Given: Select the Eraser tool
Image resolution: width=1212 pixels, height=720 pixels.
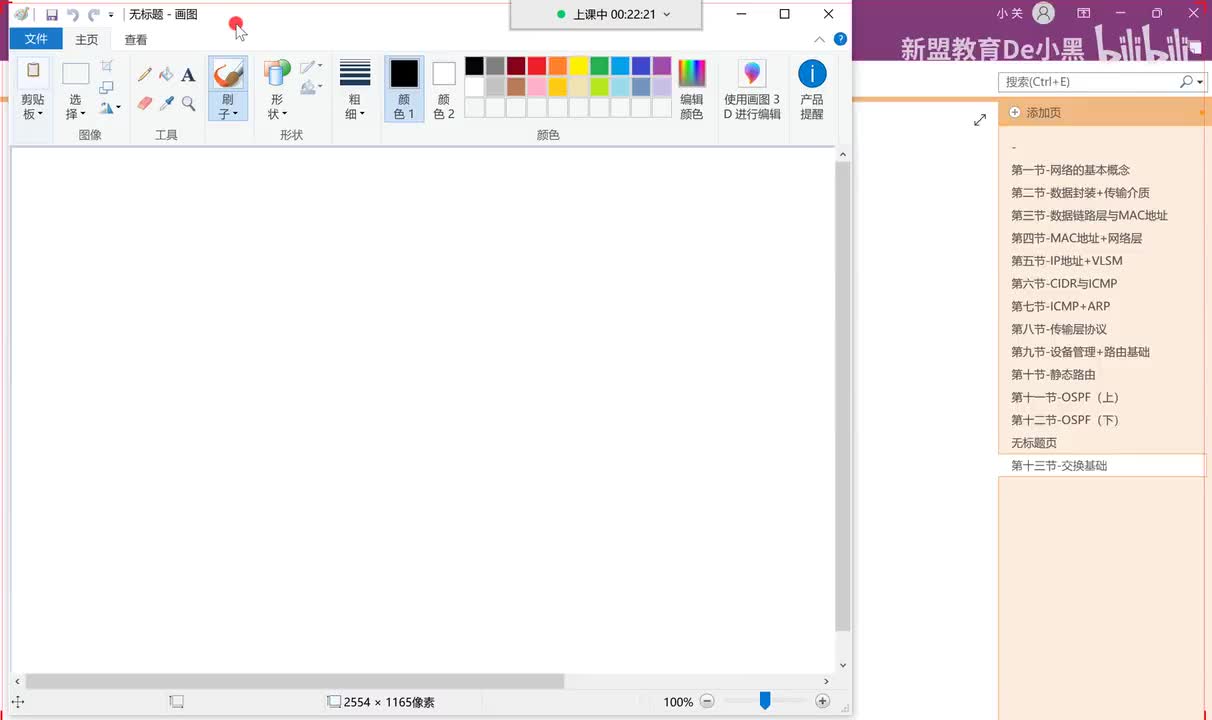Looking at the screenshot, I should pos(145,103).
